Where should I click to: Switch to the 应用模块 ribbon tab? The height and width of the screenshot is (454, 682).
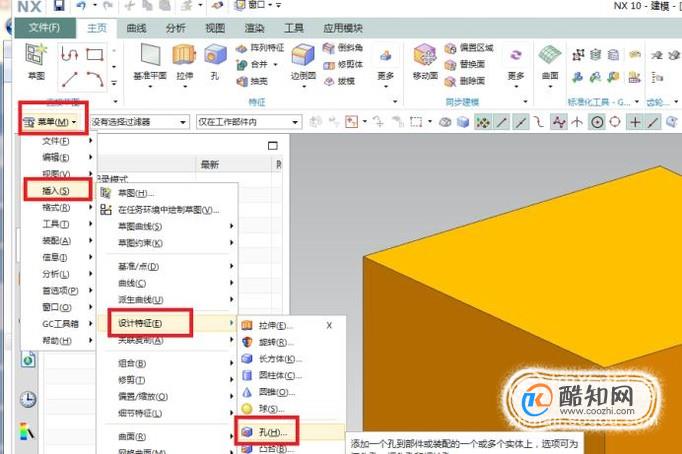343,28
